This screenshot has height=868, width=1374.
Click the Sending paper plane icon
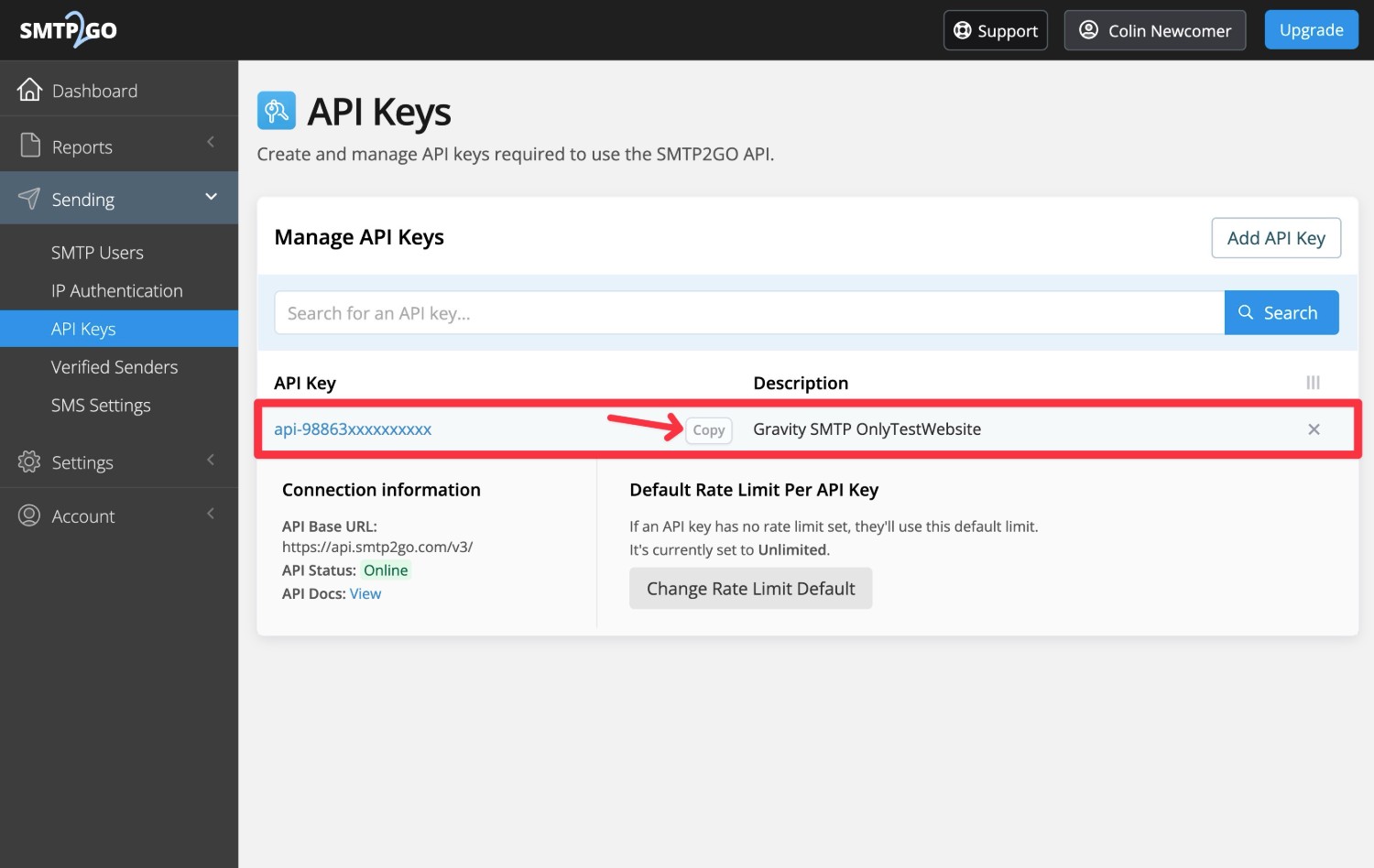click(x=29, y=199)
